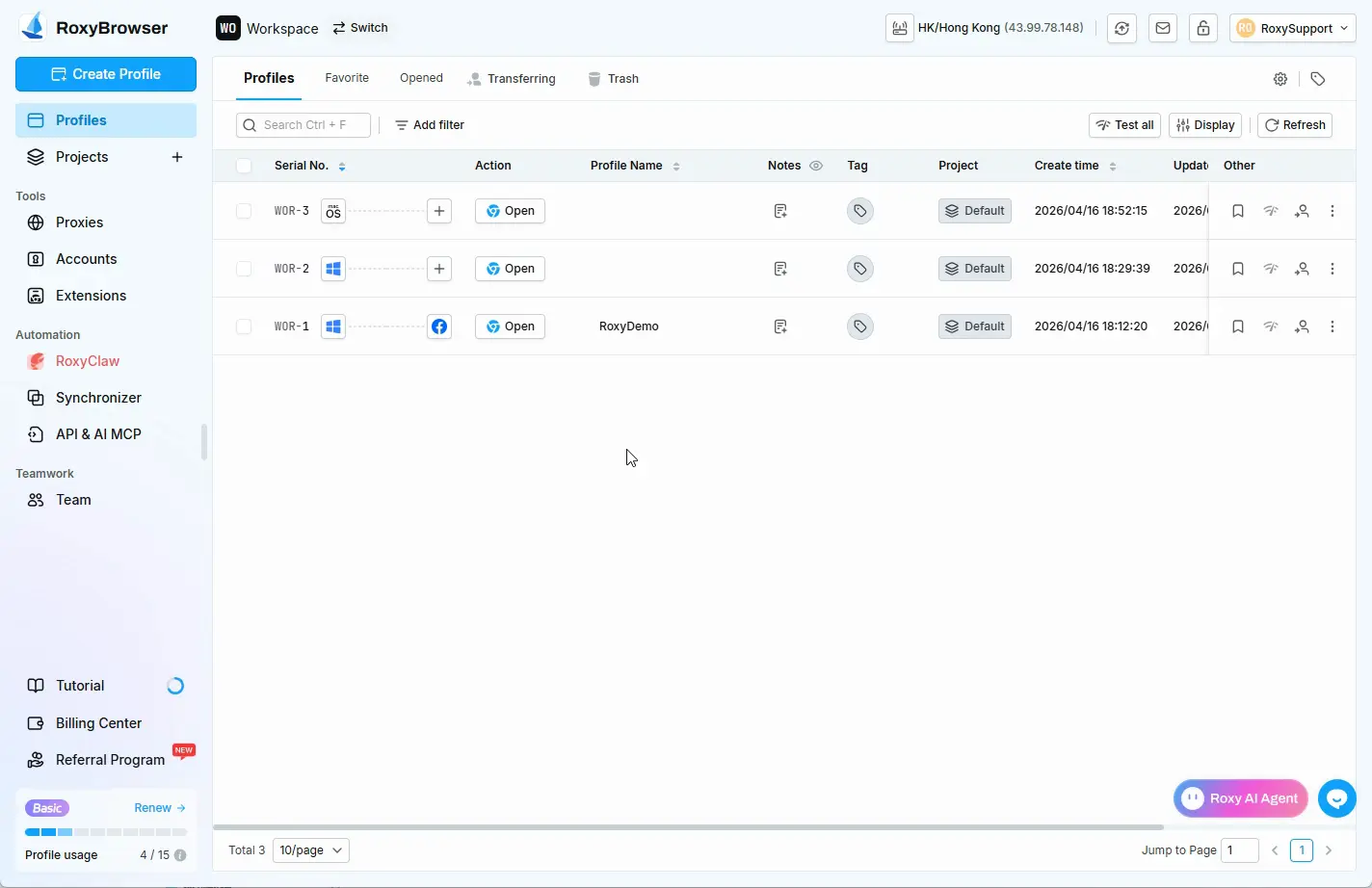
Task: Open the Display columns options
Action: (x=1205, y=125)
